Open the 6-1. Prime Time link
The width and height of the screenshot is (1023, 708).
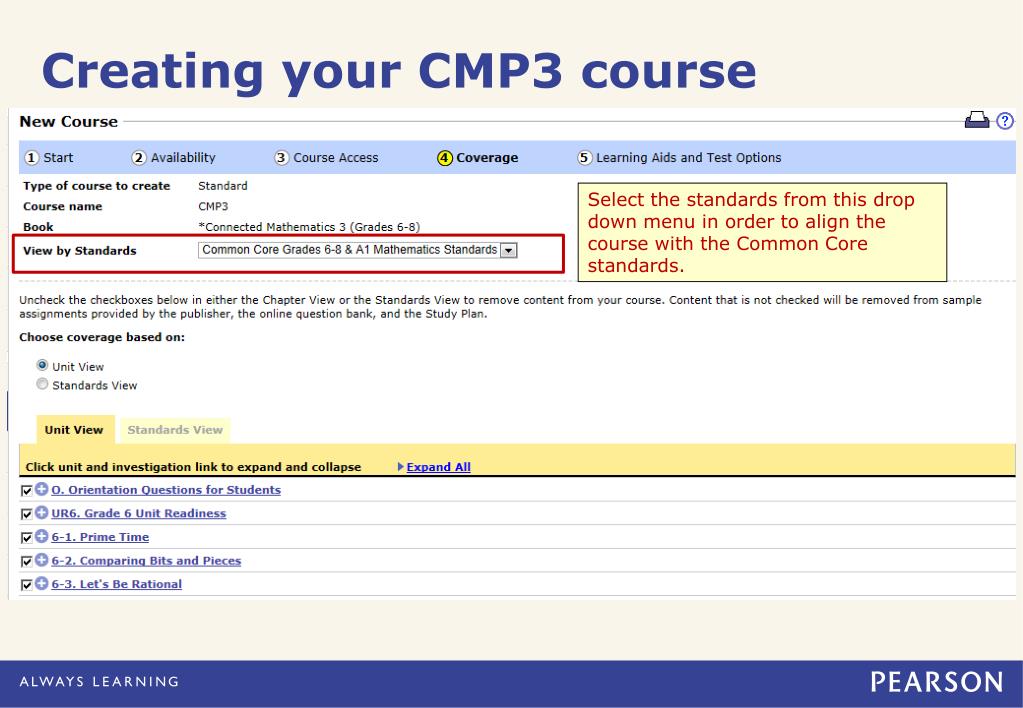tap(100, 537)
